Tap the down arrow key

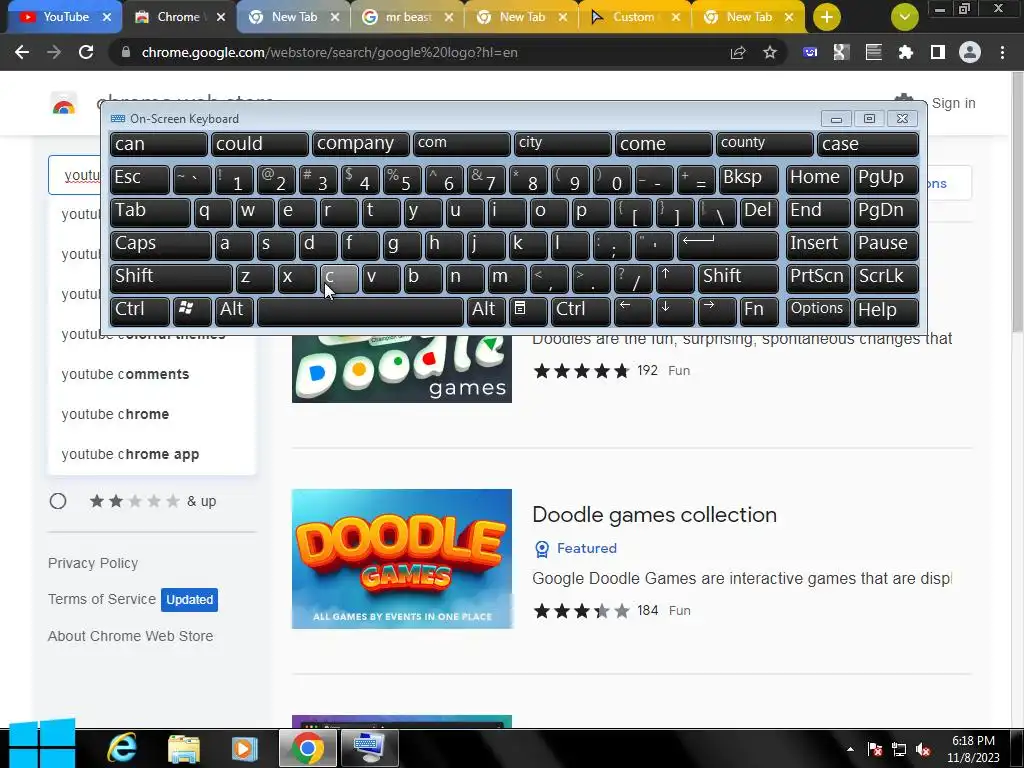675,311
